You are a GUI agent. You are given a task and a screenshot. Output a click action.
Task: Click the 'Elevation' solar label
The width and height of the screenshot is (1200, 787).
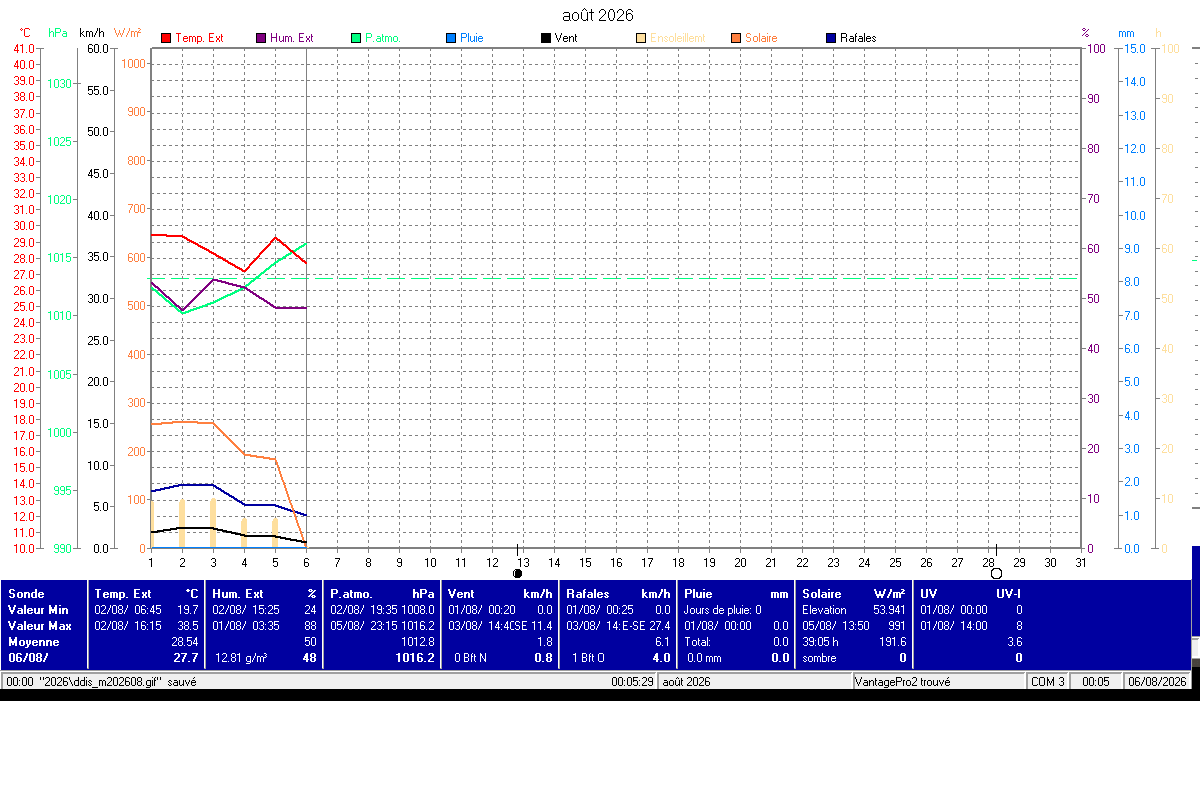[x=825, y=610]
